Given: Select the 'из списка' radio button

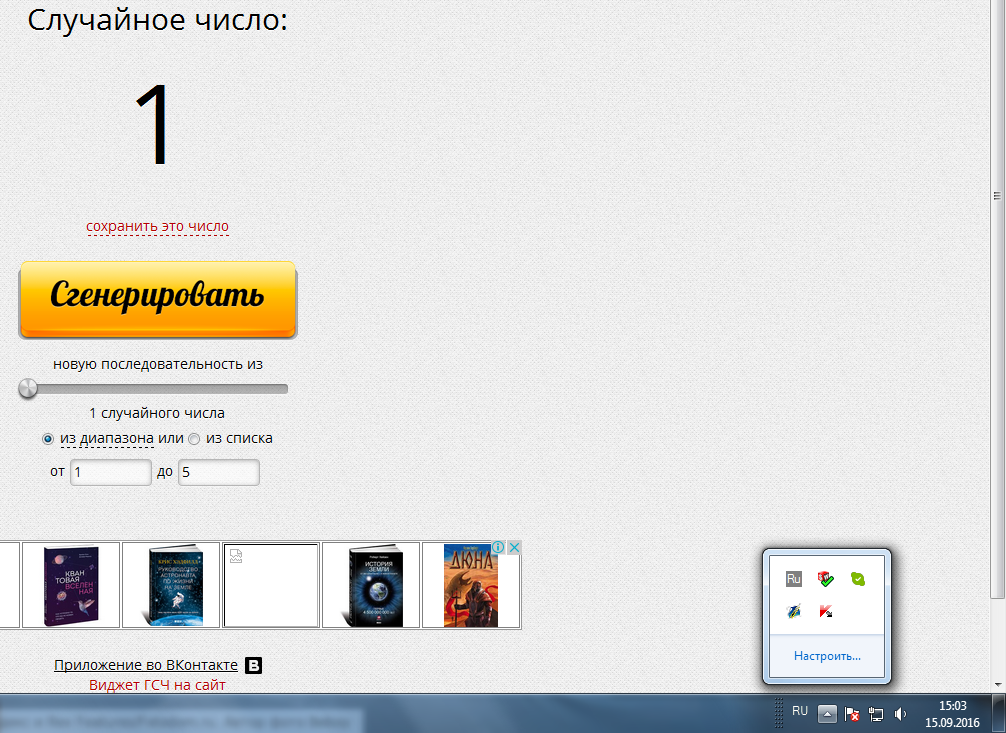Looking at the screenshot, I should (x=194, y=439).
